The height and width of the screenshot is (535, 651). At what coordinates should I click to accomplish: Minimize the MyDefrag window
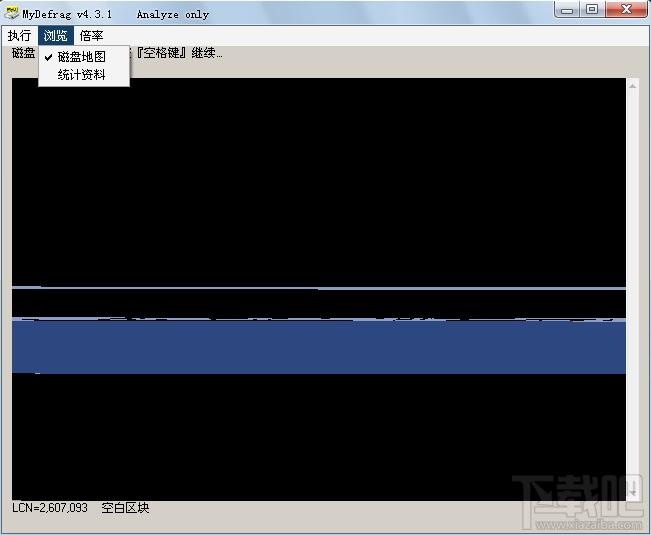(x=567, y=9)
